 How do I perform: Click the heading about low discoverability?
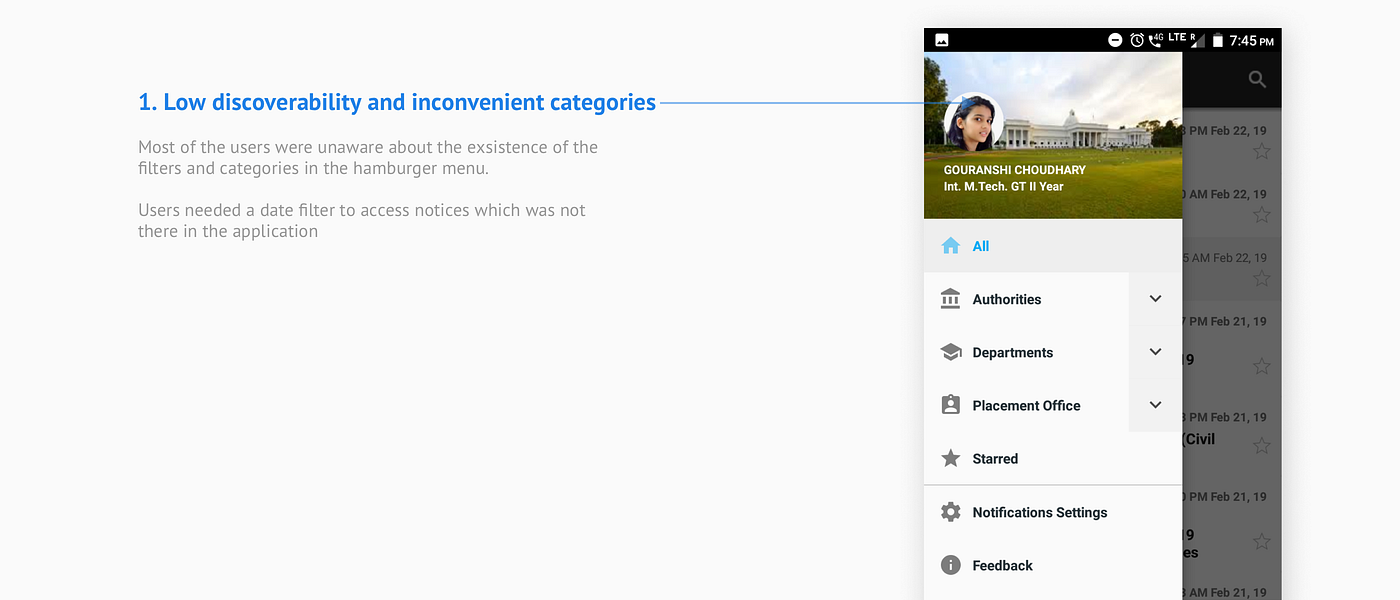click(396, 101)
